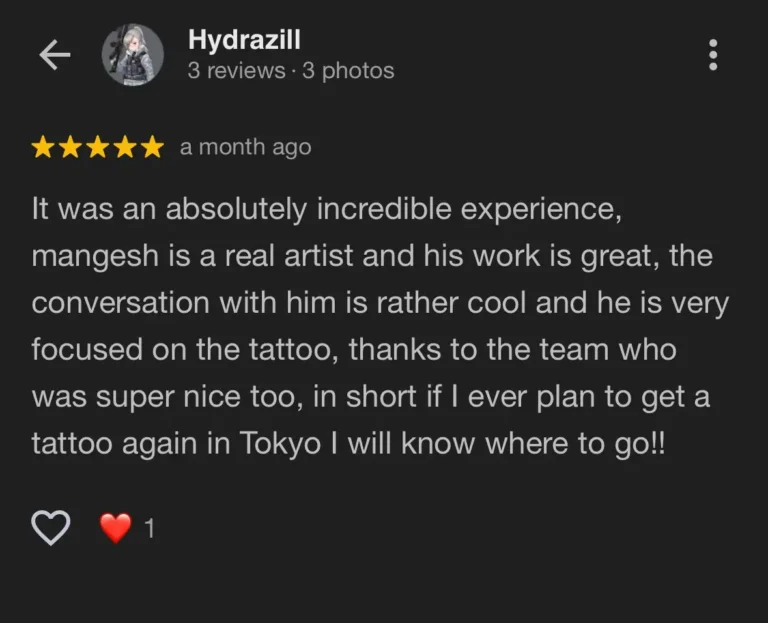Click the third yellow rating star
Viewport: 768px width, 623px height.
tap(97, 148)
